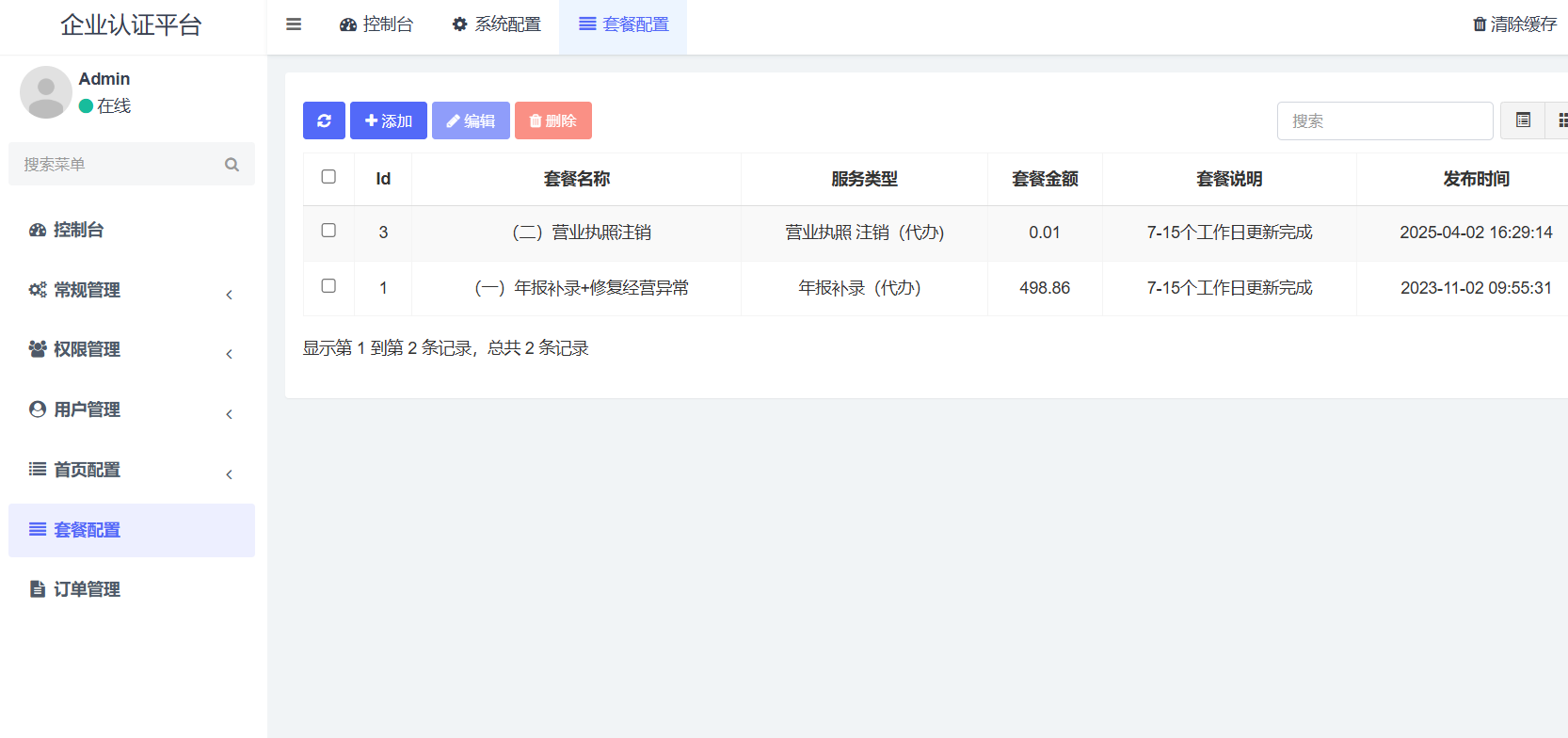Switch to the 控制台 top tab
Image resolution: width=1568 pixels, height=738 pixels.
[376, 24]
